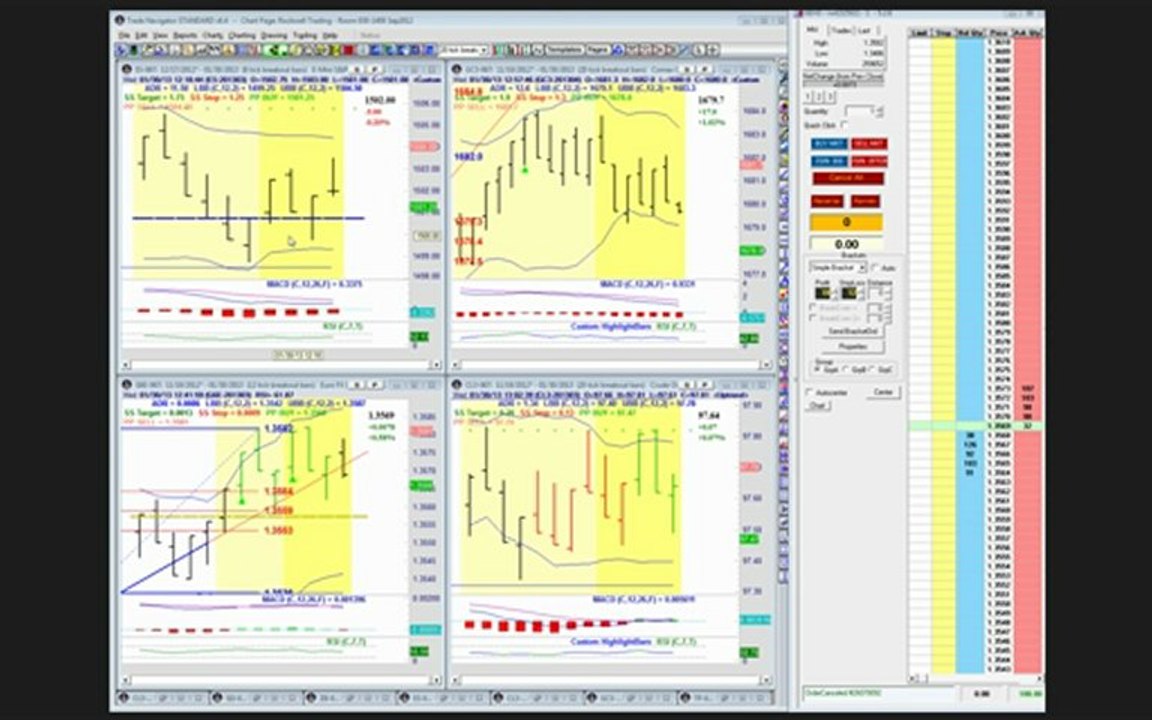
Task: Toggle the Auto bracket checkbox
Action: pyautogui.click(x=875, y=267)
